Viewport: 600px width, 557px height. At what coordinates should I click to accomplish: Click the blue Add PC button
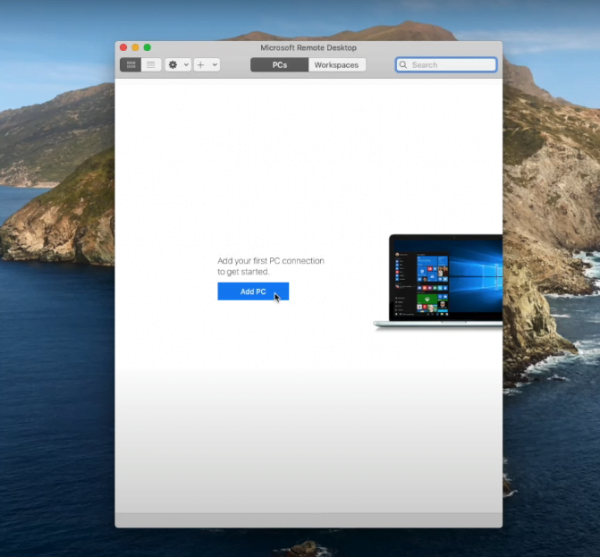coord(253,292)
